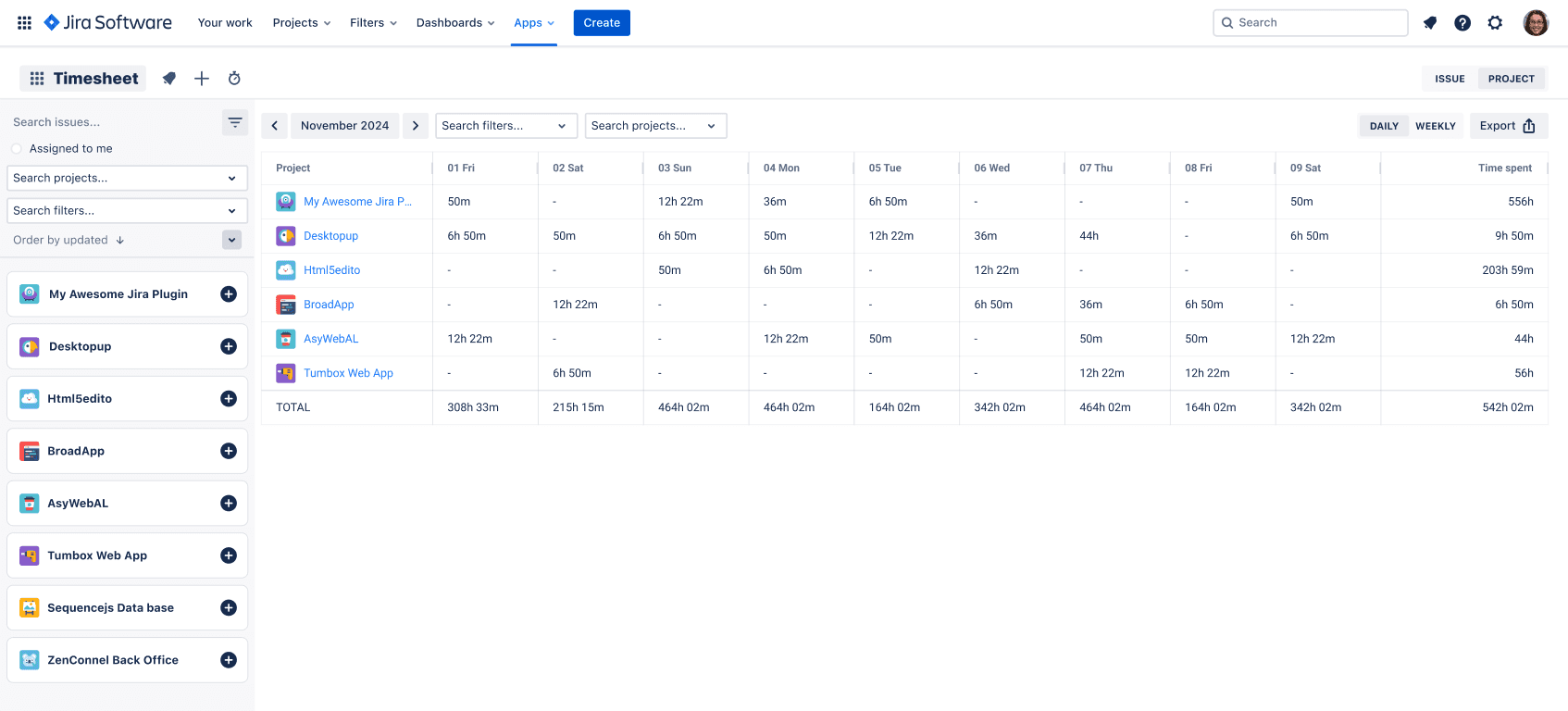Click Tumbox Web App icon in table
1568x711 pixels.
pyautogui.click(x=286, y=373)
